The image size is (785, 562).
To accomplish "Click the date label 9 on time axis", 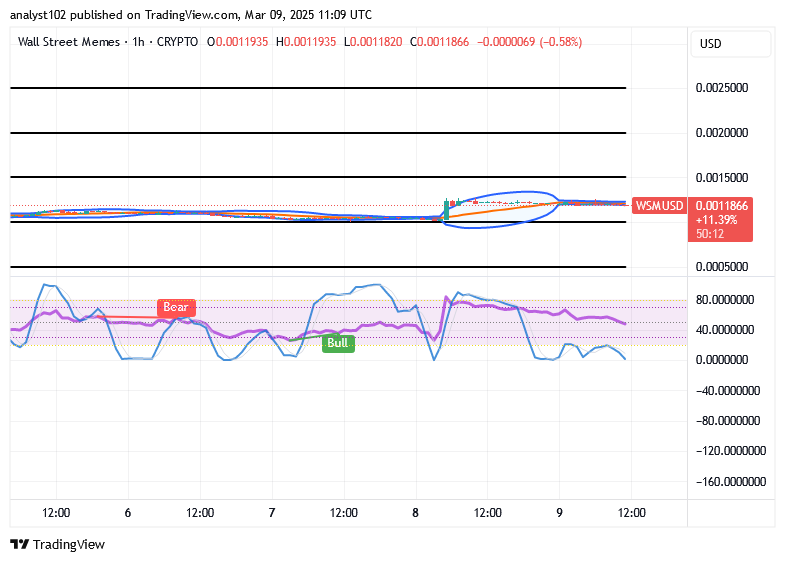I will coord(559,513).
